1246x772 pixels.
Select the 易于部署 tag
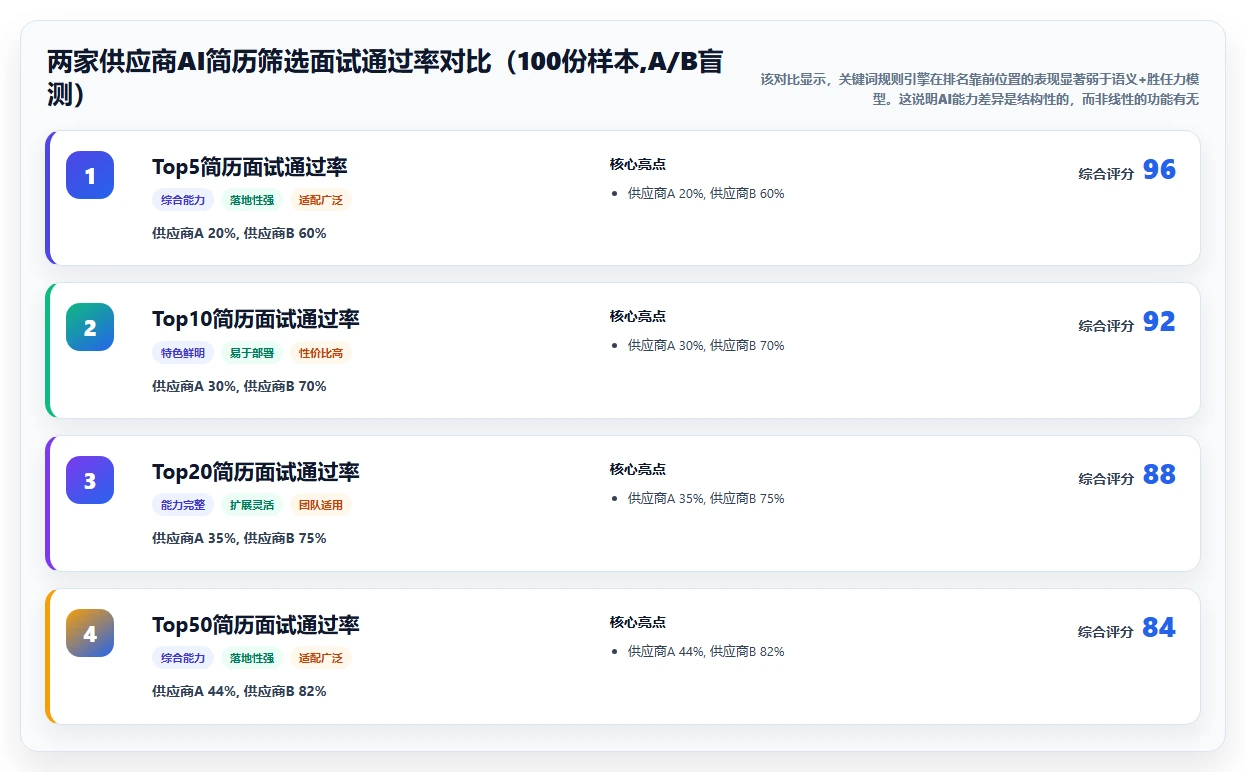click(x=252, y=353)
